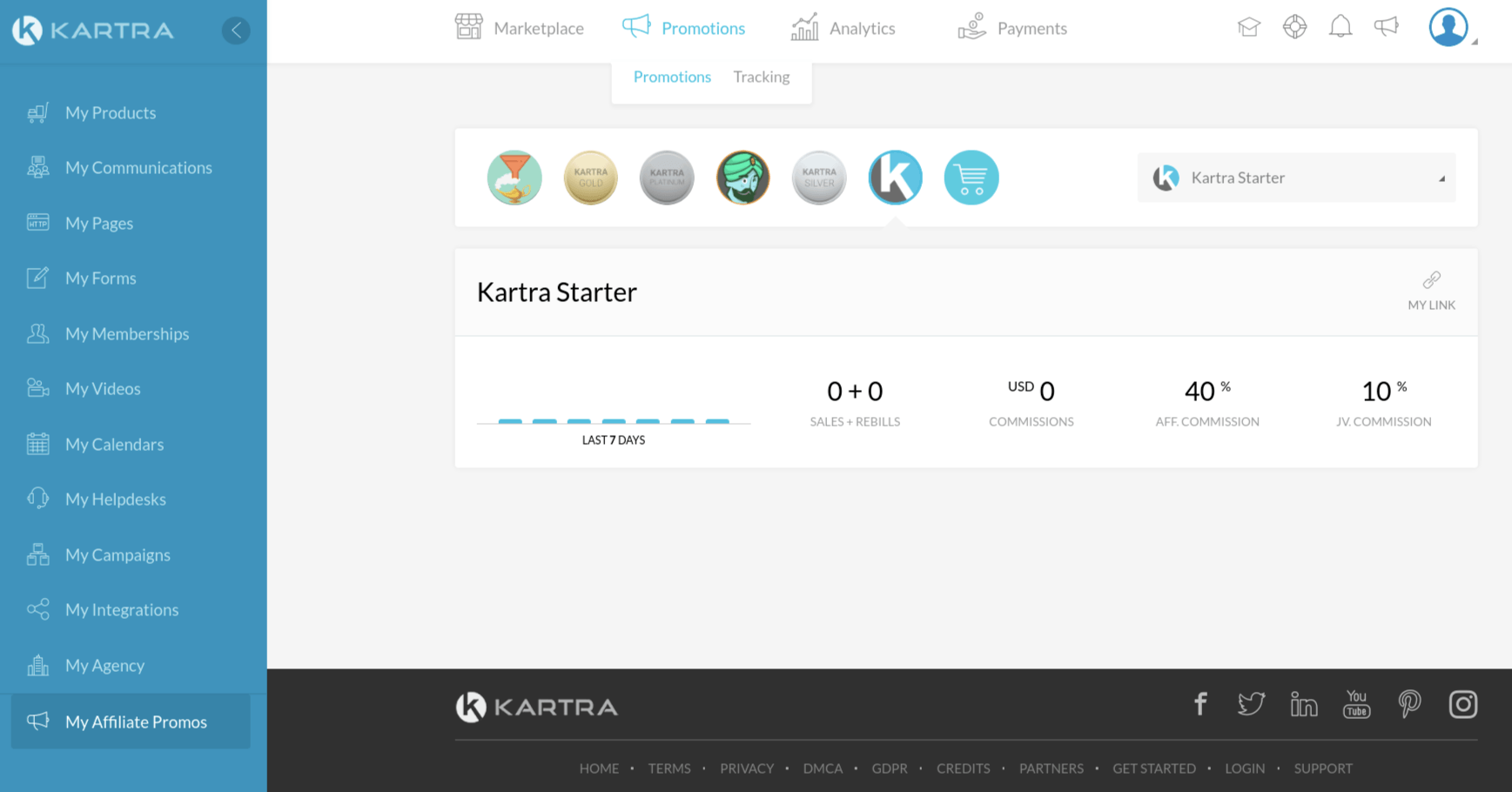Screen dimensions: 1512x792
Task: Select the Kartra Silver promo badge
Action: [819, 178]
